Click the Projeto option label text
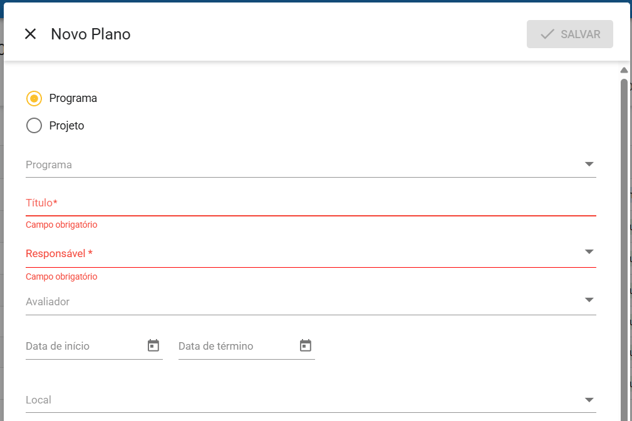 (67, 126)
